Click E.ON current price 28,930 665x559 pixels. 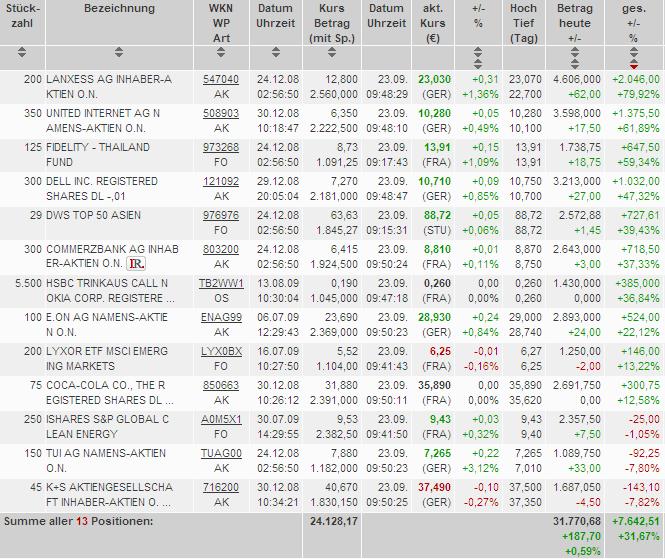click(434, 317)
